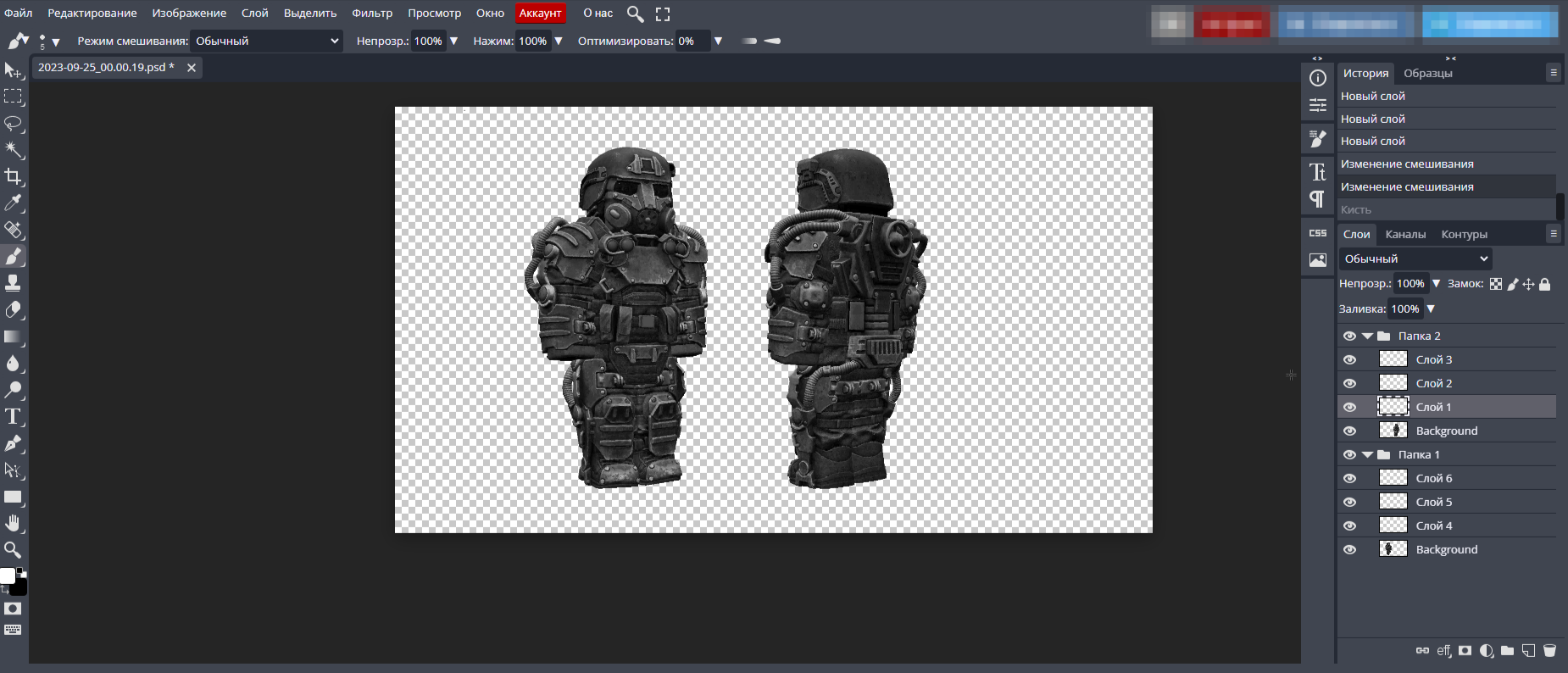Viewport: 1568px width, 673px height.
Task: Open the Properties sliders panel icon
Action: [1318, 105]
